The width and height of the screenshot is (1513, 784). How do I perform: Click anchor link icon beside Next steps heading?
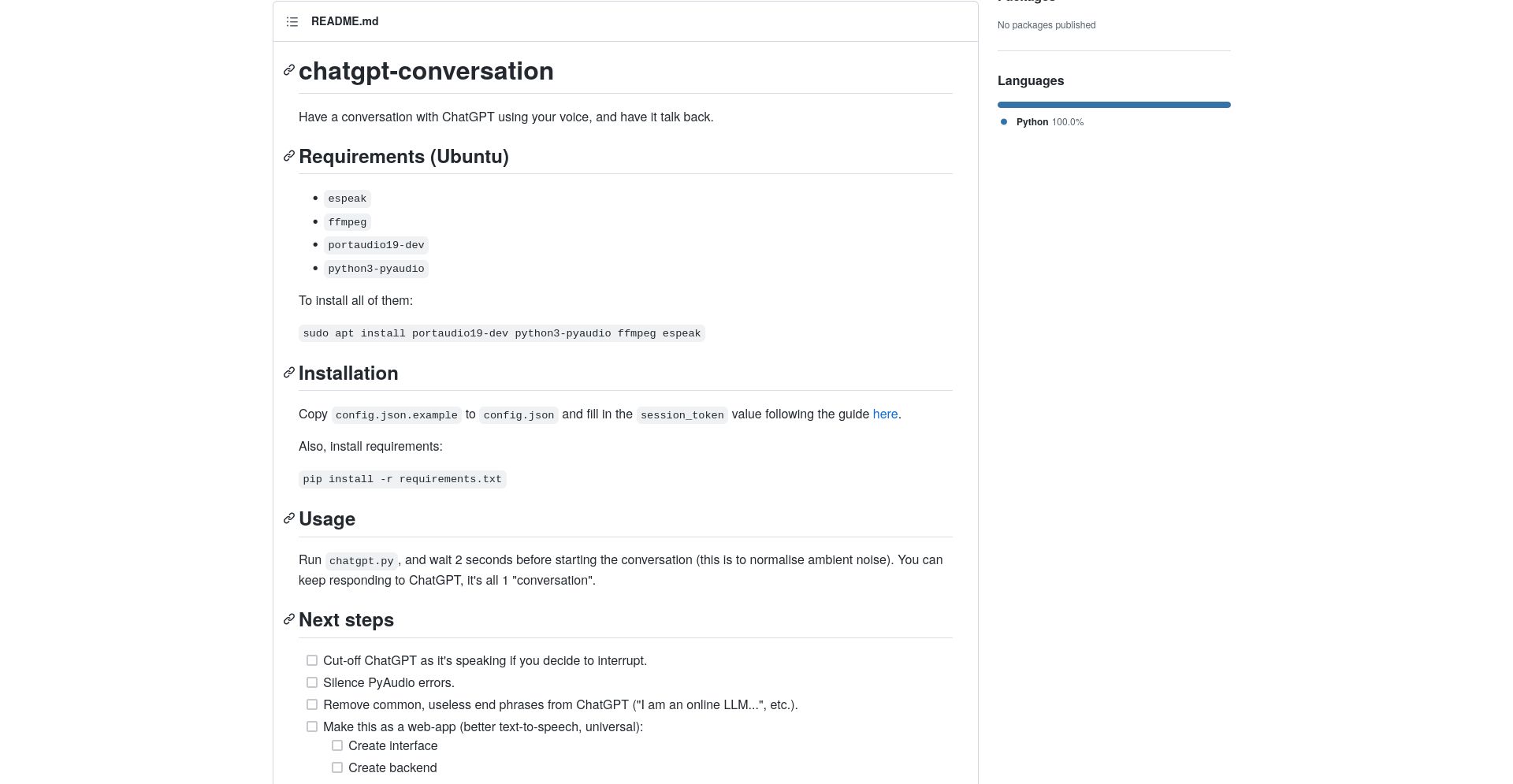pos(289,620)
